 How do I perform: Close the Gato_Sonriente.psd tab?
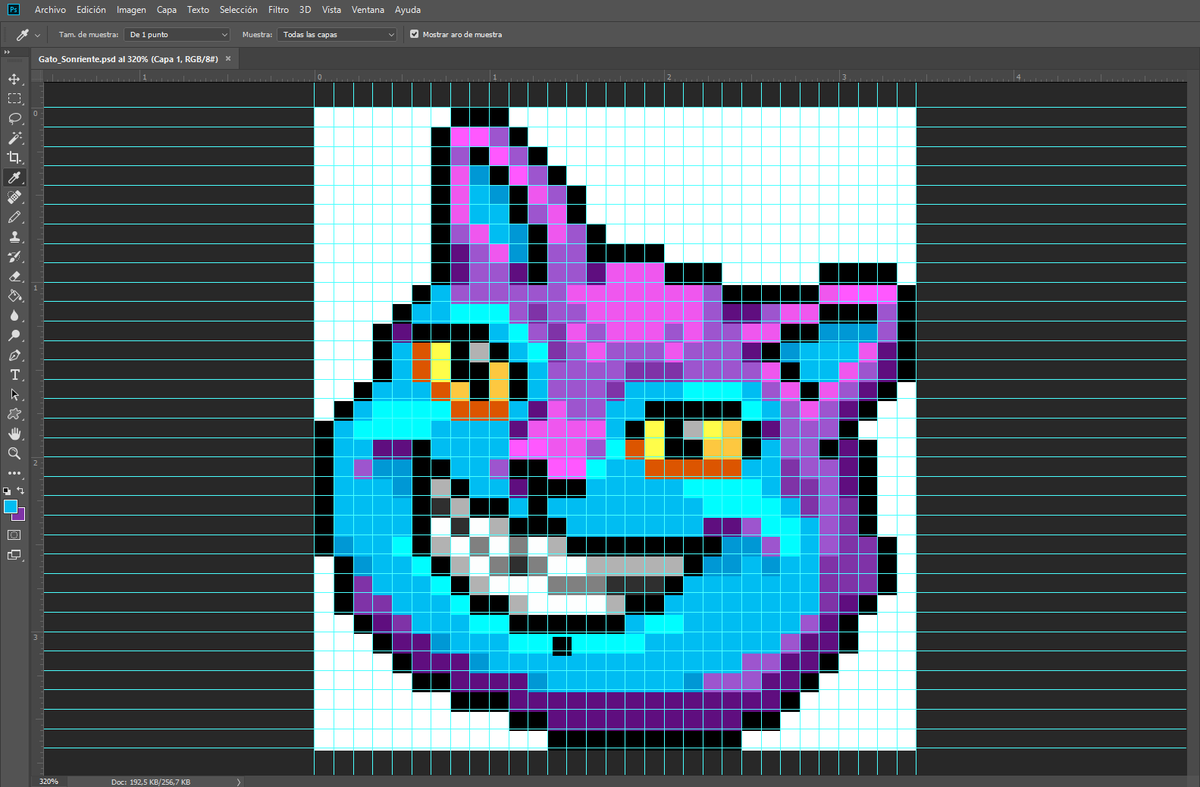[228, 59]
